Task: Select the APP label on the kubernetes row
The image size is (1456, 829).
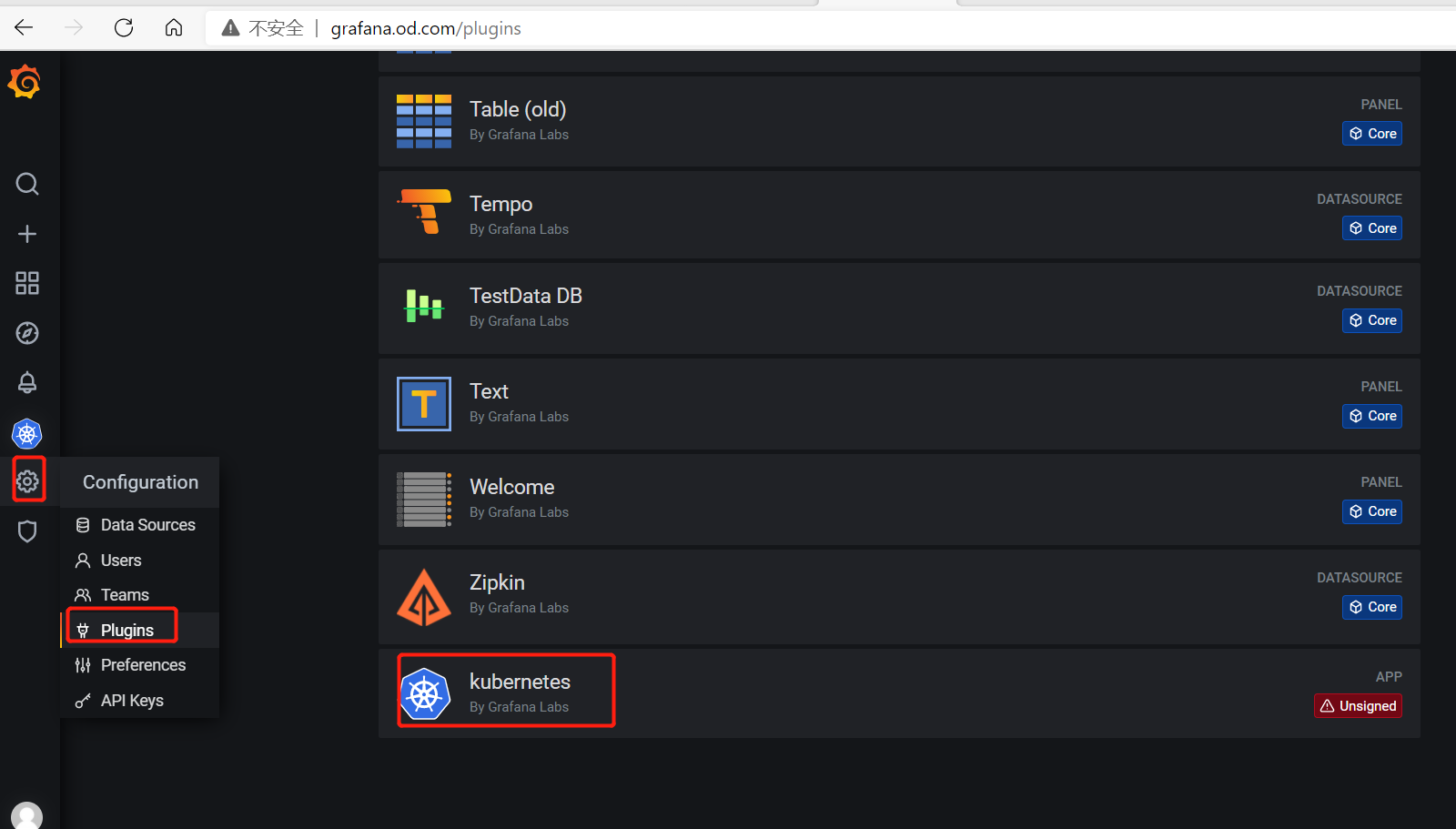Action: tap(1389, 677)
